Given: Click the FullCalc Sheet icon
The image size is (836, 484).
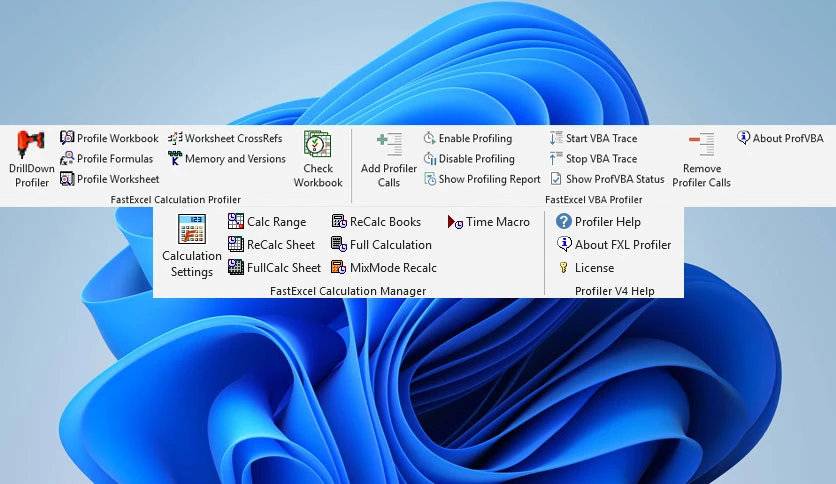Looking at the screenshot, I should click(236, 267).
